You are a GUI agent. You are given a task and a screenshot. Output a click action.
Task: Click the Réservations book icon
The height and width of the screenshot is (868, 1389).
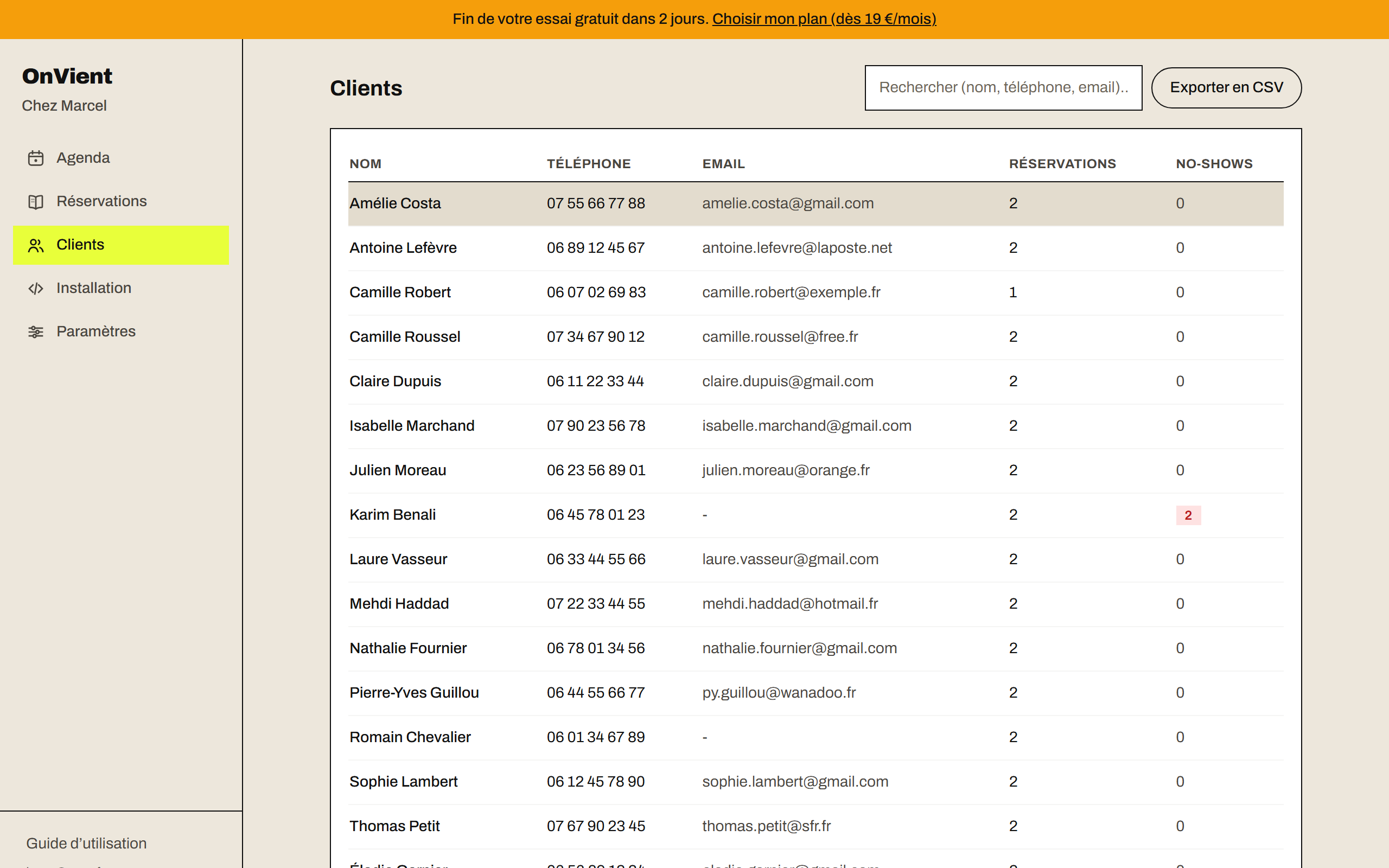(36, 201)
